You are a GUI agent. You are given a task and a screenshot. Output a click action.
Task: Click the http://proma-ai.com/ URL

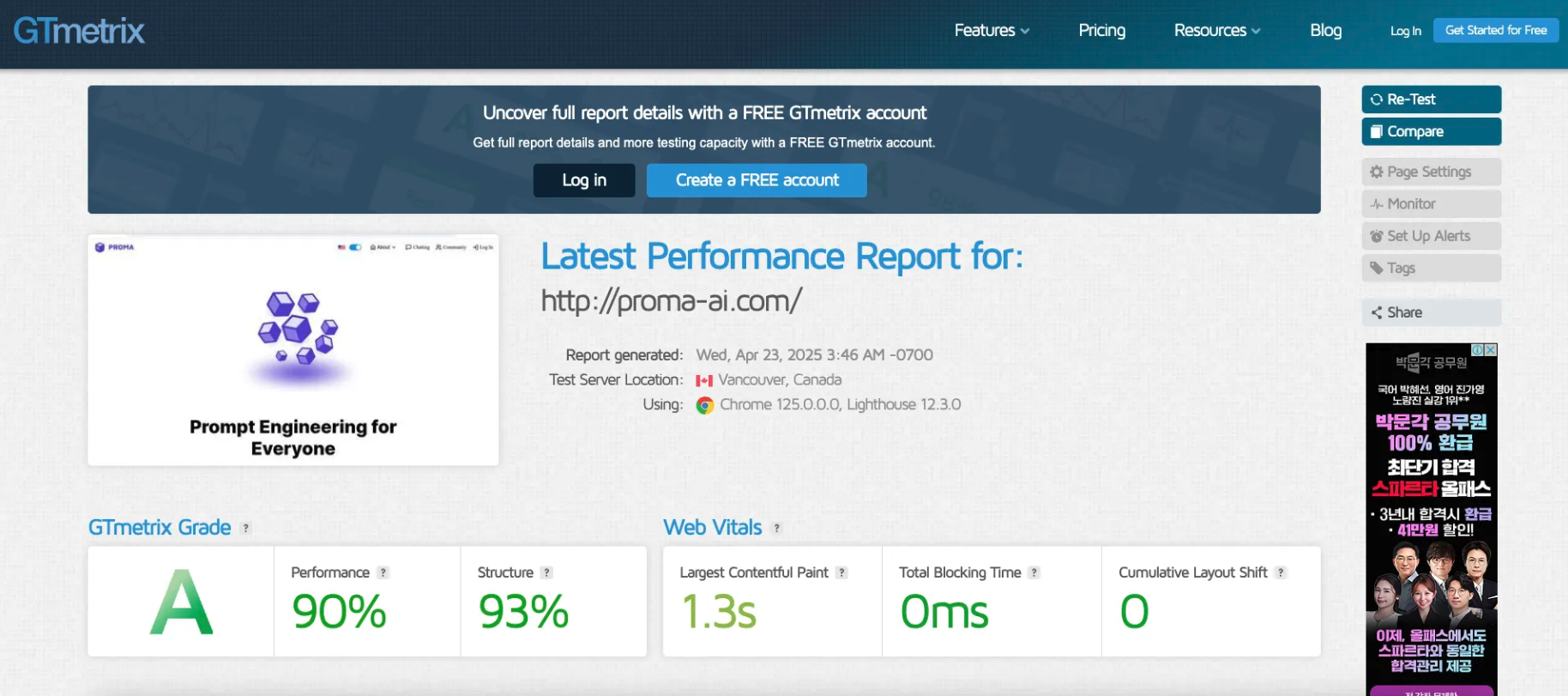tap(672, 300)
